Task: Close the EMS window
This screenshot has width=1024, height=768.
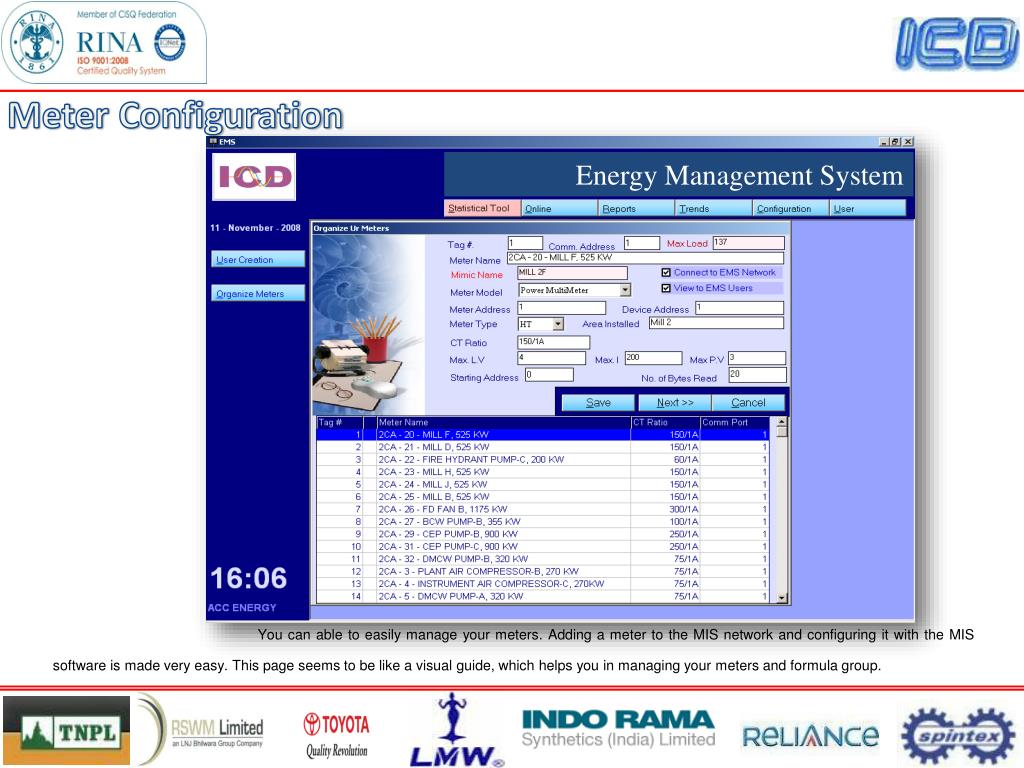Action: click(908, 142)
